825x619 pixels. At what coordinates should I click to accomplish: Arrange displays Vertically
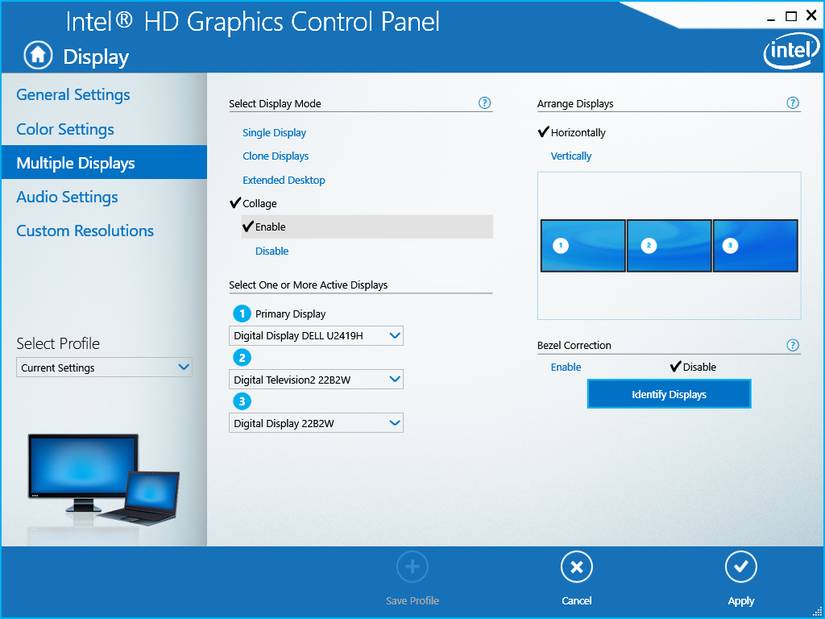[571, 156]
